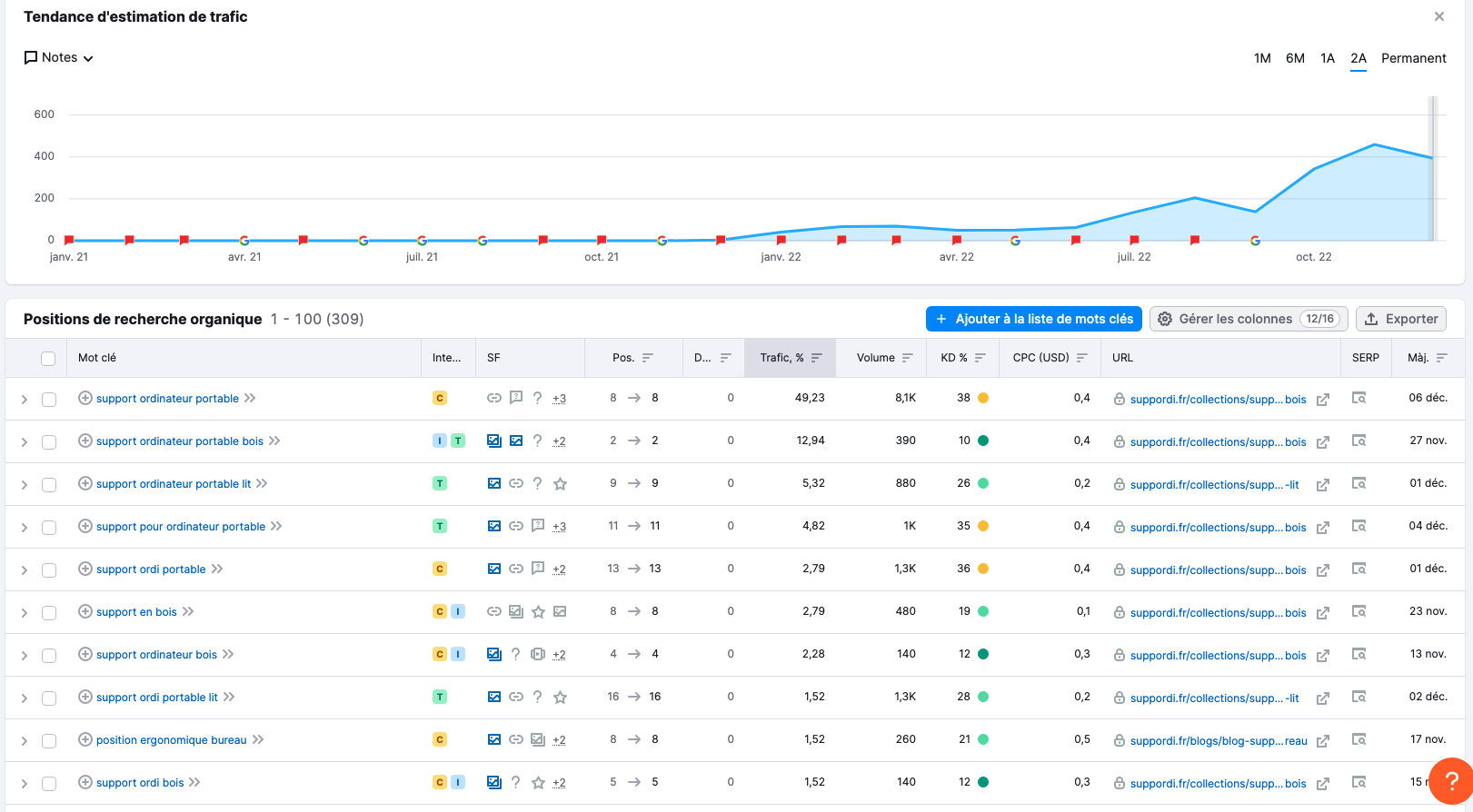Check the support ordinateur bois row checkbox
Image resolution: width=1473 pixels, height=812 pixels.
point(49,656)
